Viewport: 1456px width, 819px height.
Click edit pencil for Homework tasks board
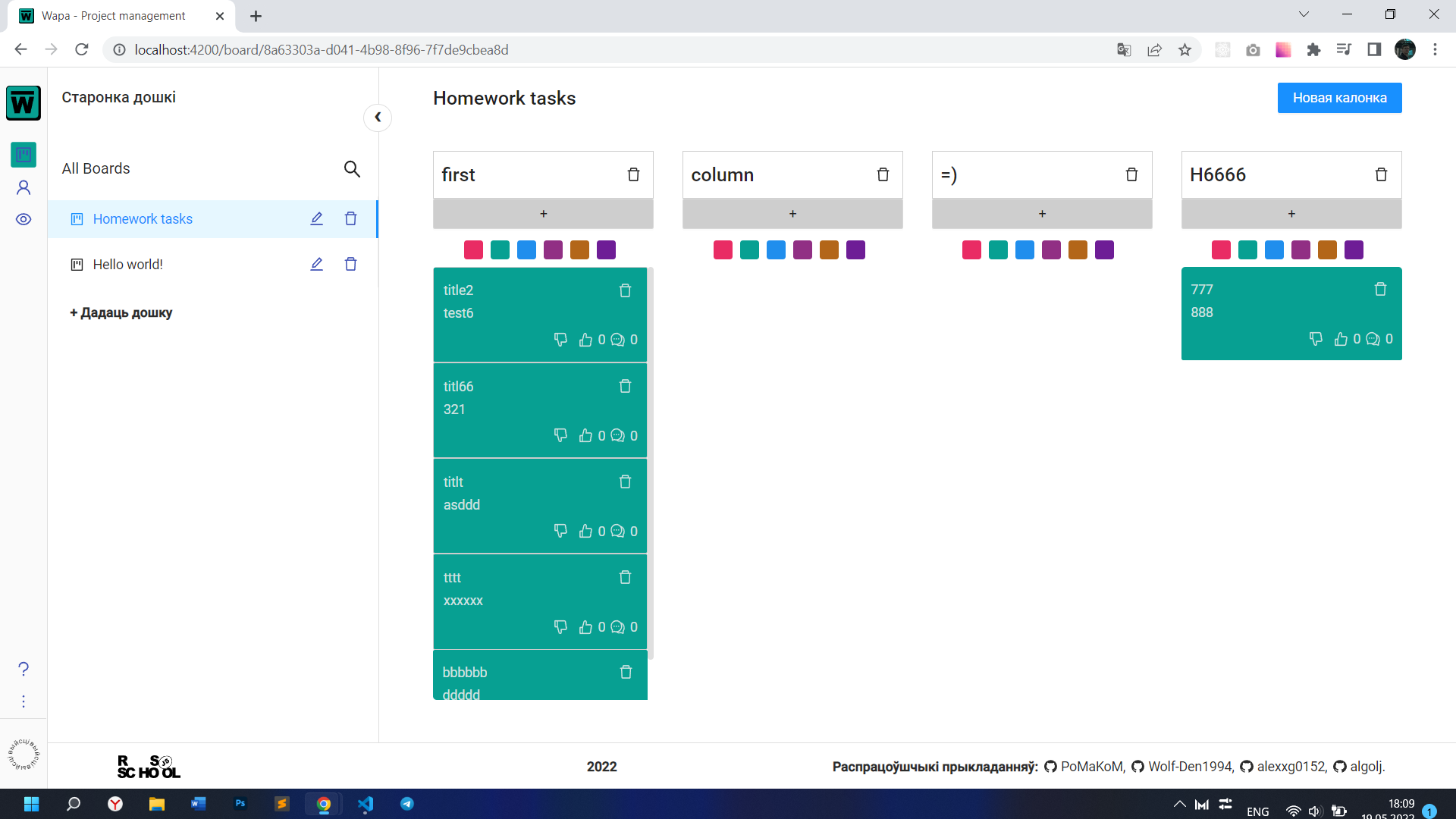click(x=316, y=219)
